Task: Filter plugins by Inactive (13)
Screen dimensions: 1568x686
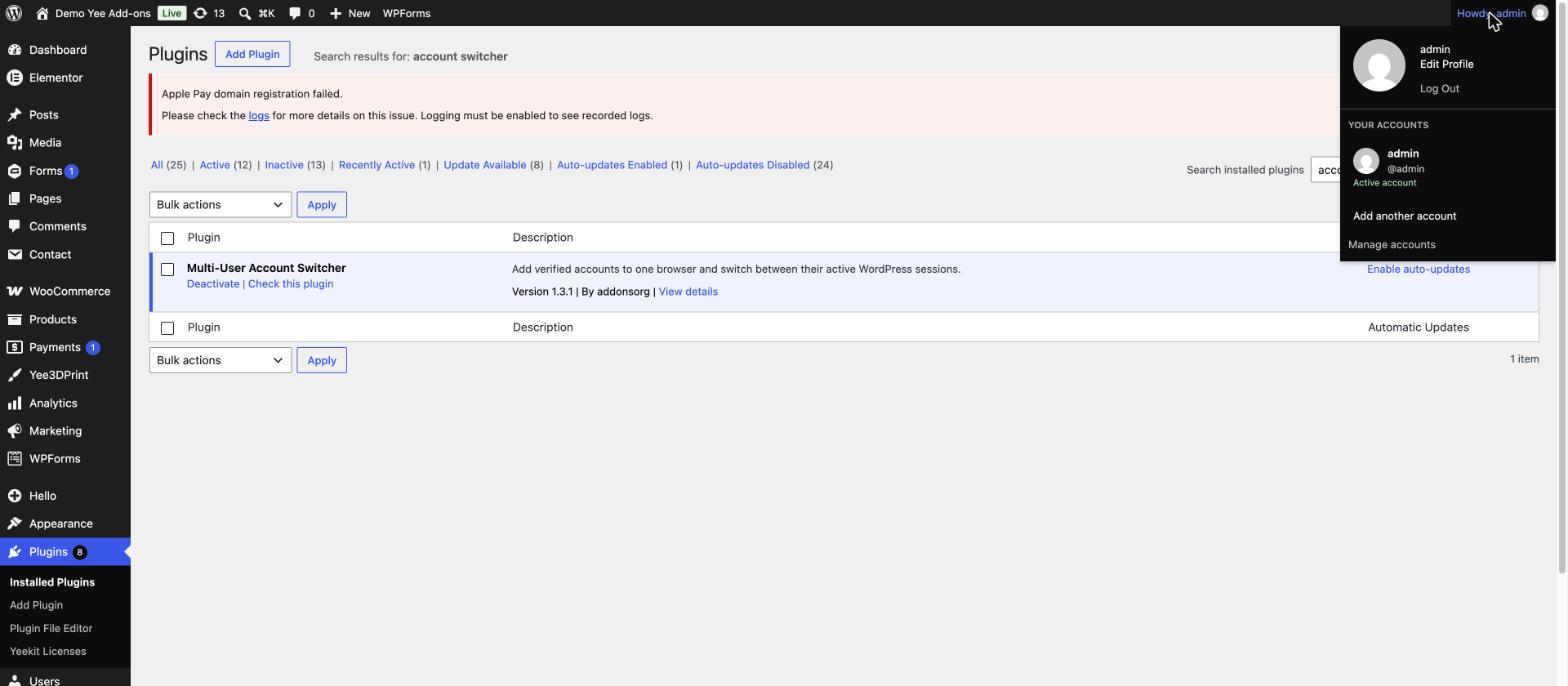Action: click(295, 165)
